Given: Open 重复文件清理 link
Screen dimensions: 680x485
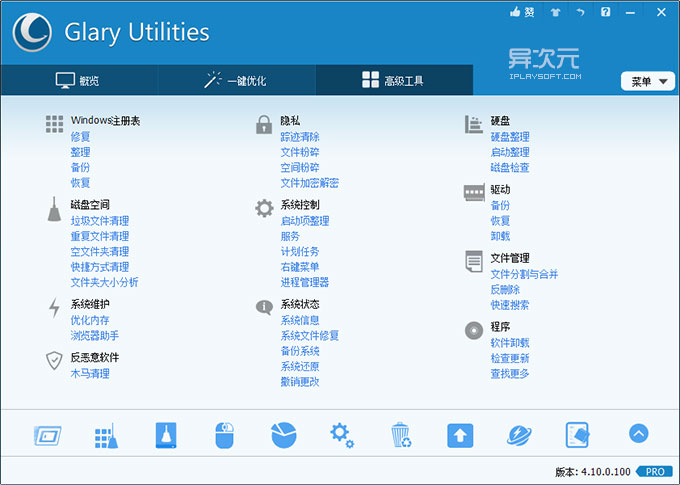Looking at the screenshot, I should 100,236.
